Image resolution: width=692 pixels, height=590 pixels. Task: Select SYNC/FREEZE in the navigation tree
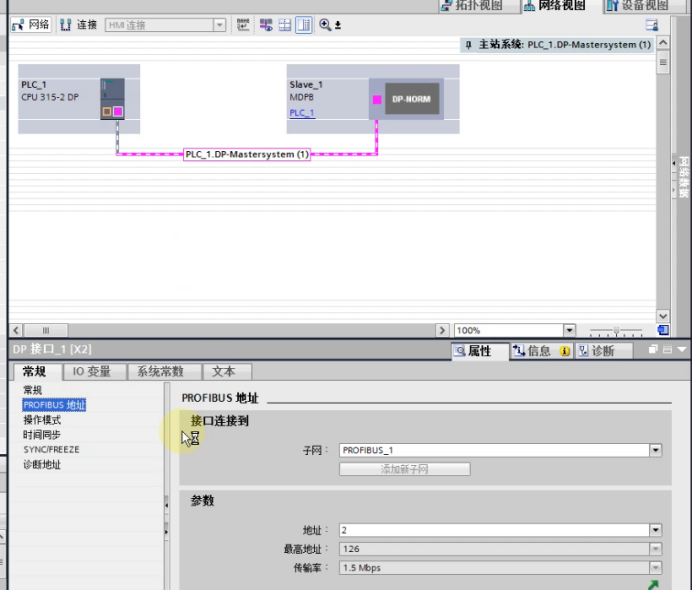point(52,450)
